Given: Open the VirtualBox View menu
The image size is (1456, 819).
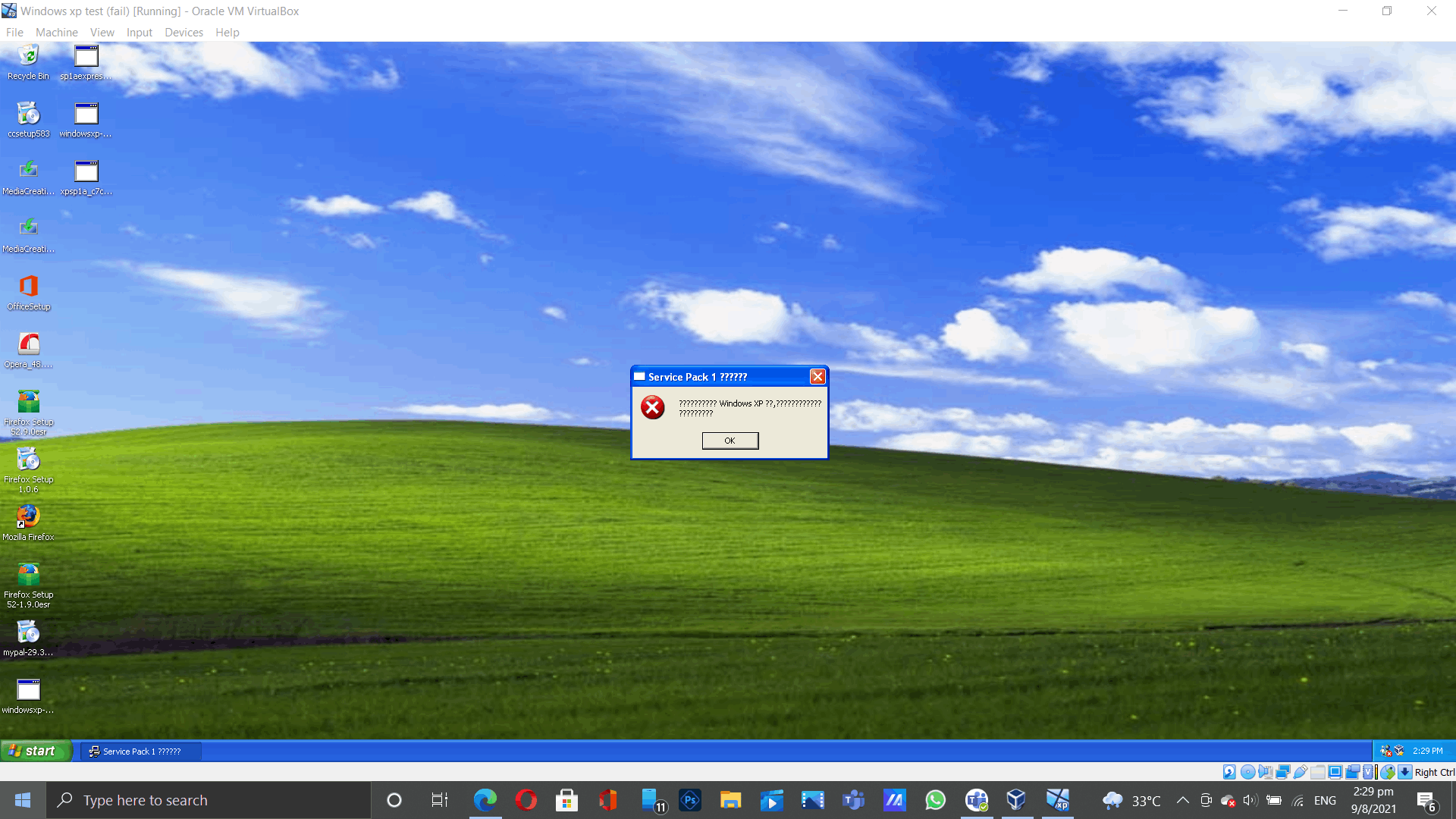Looking at the screenshot, I should point(102,33).
